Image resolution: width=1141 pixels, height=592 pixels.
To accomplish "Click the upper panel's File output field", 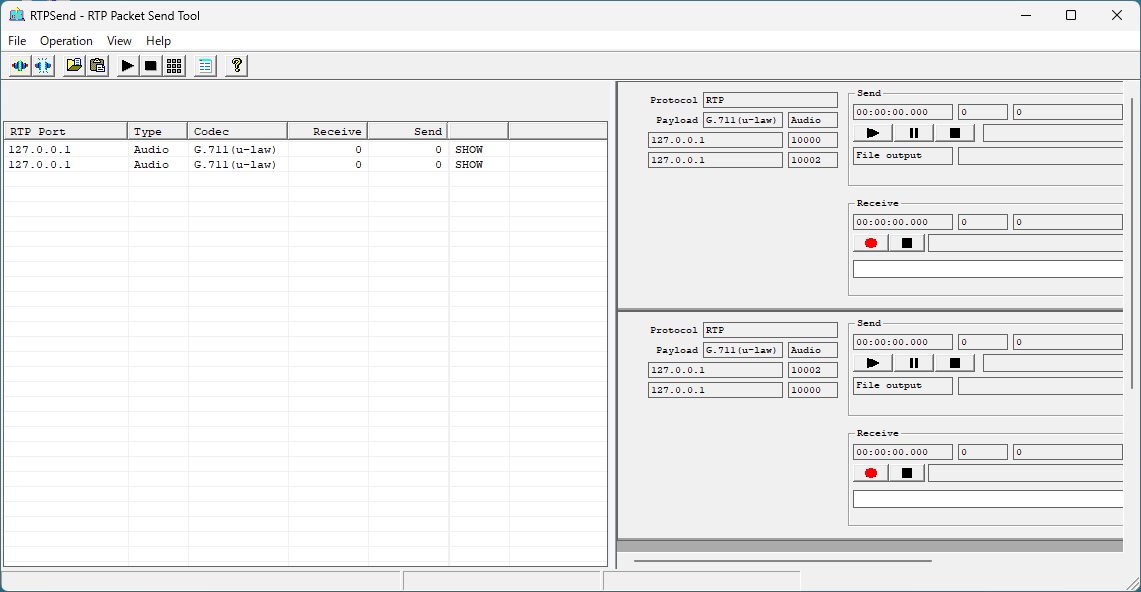I will [x=902, y=156].
